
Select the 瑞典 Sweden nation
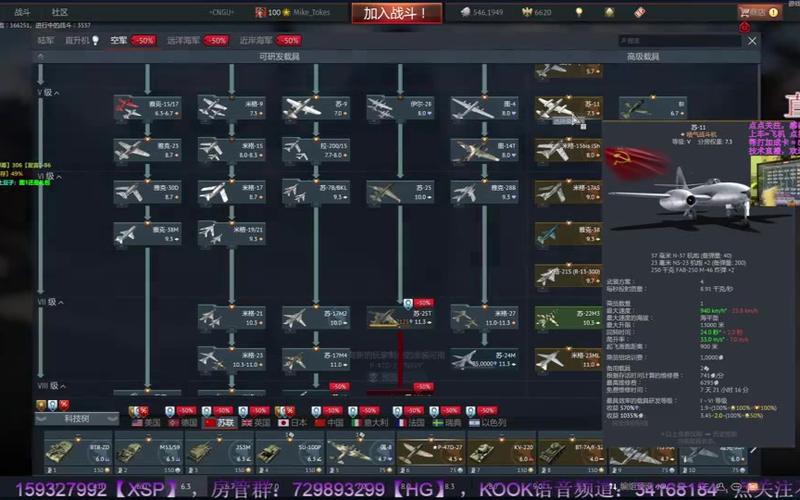pyautogui.click(x=447, y=423)
